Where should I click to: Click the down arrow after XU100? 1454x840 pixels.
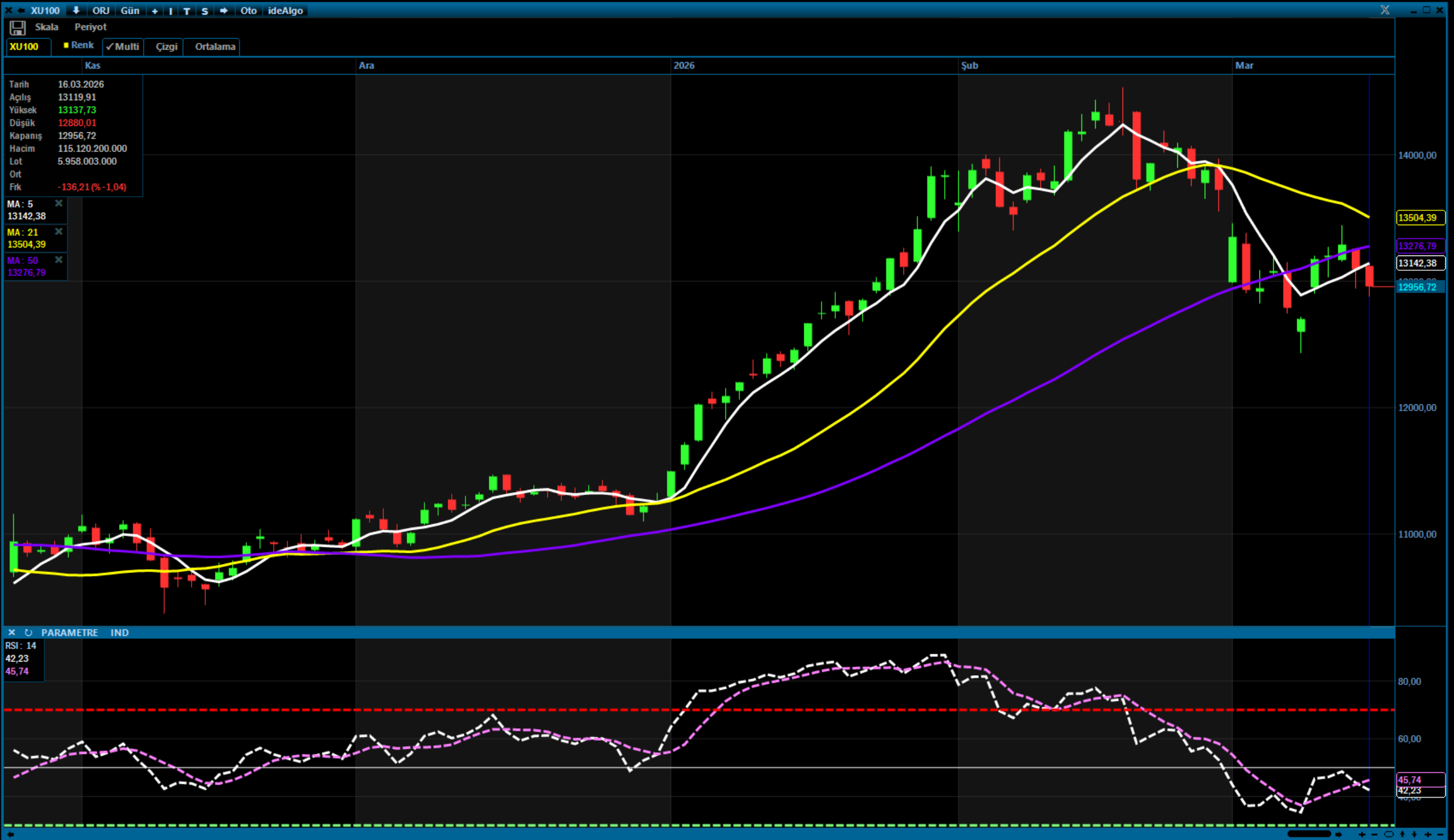point(76,10)
